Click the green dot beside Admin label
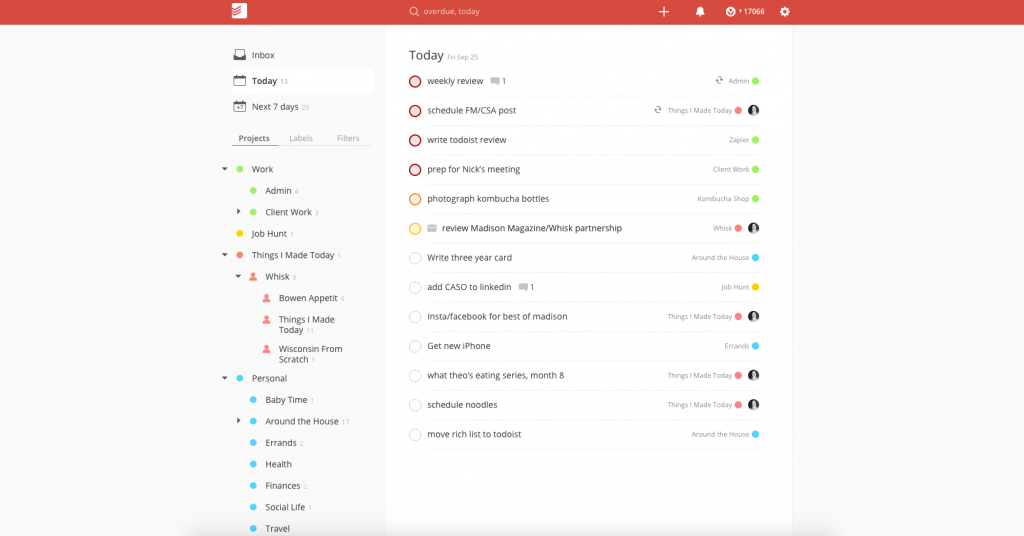The image size is (1024, 536). 755,81
